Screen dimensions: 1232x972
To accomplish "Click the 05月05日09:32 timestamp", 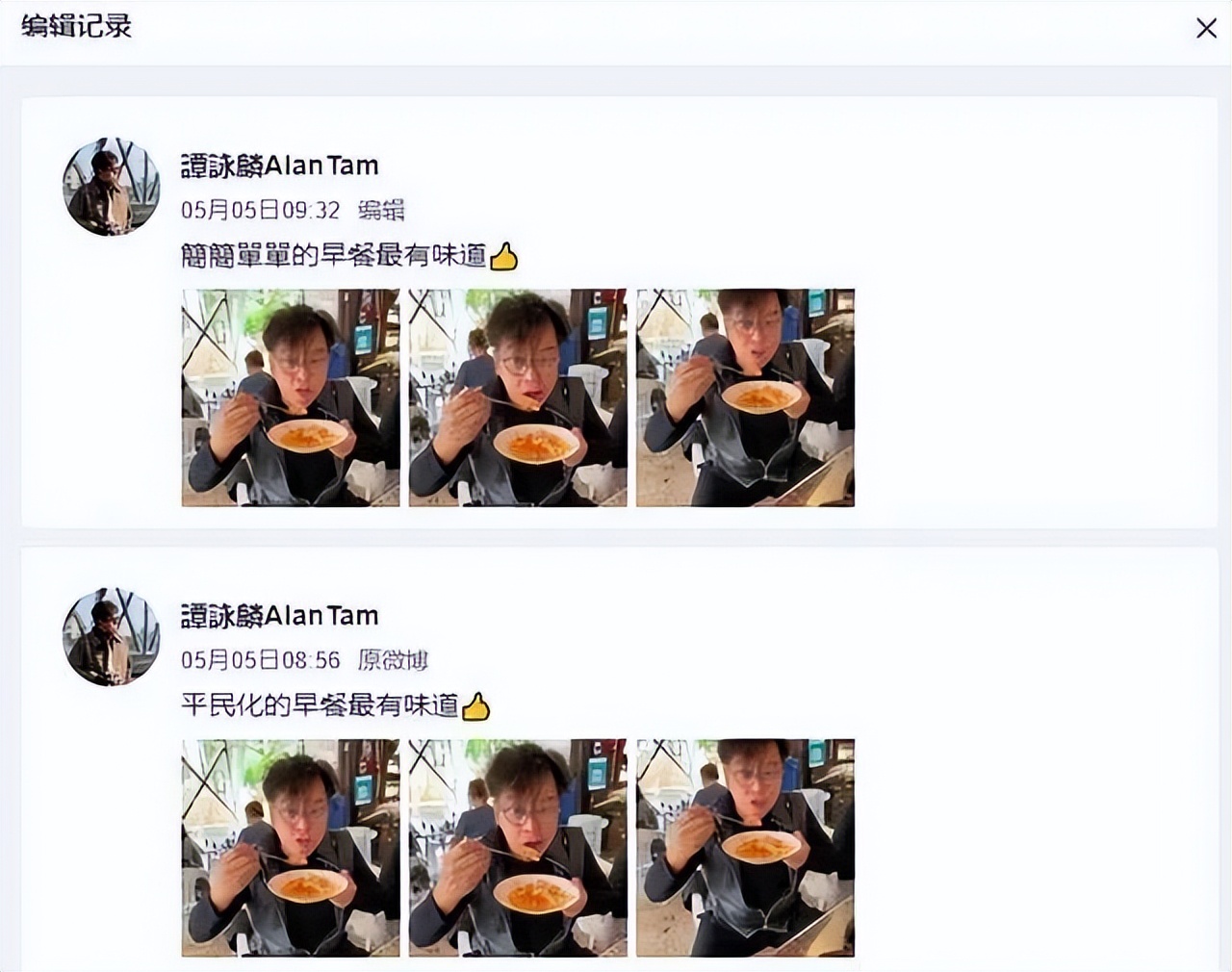I will coord(261,210).
